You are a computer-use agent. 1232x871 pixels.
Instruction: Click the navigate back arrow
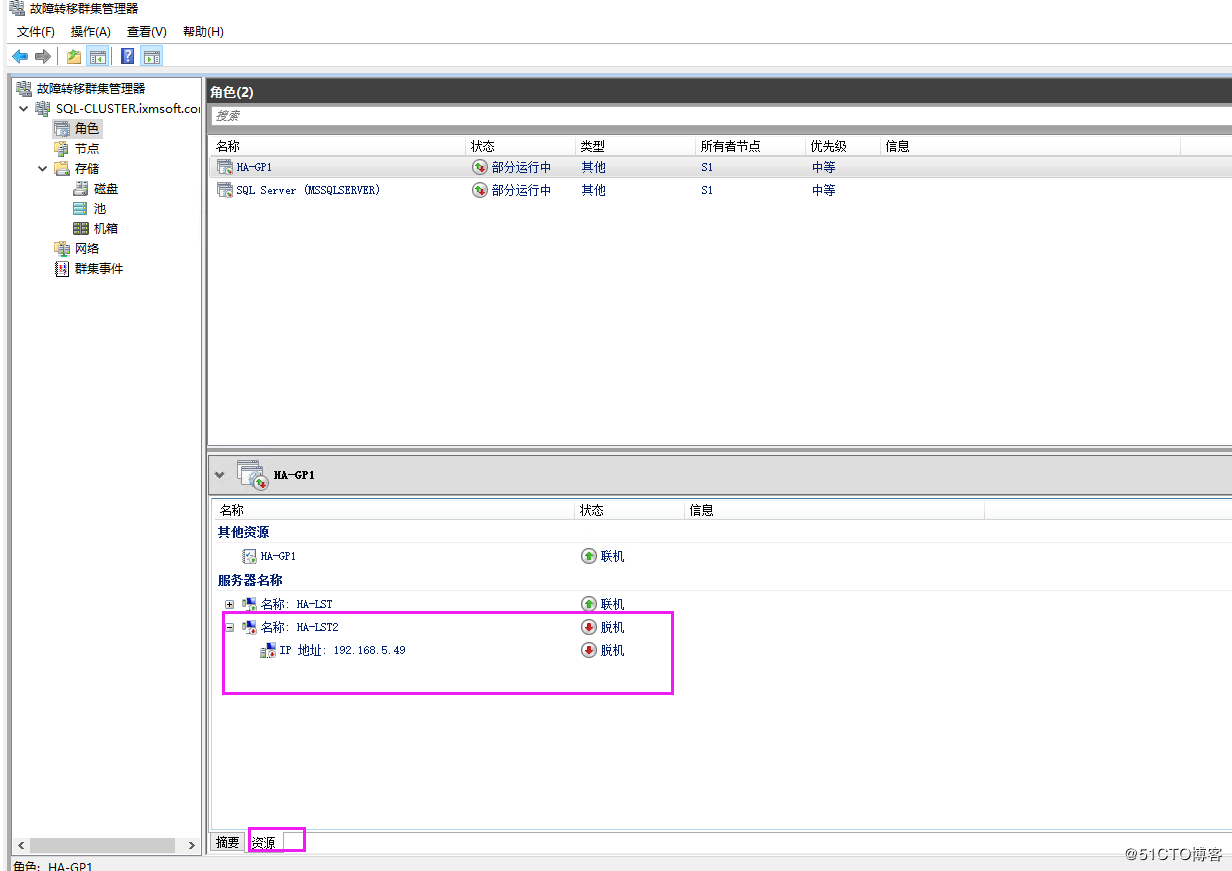[x=19, y=56]
